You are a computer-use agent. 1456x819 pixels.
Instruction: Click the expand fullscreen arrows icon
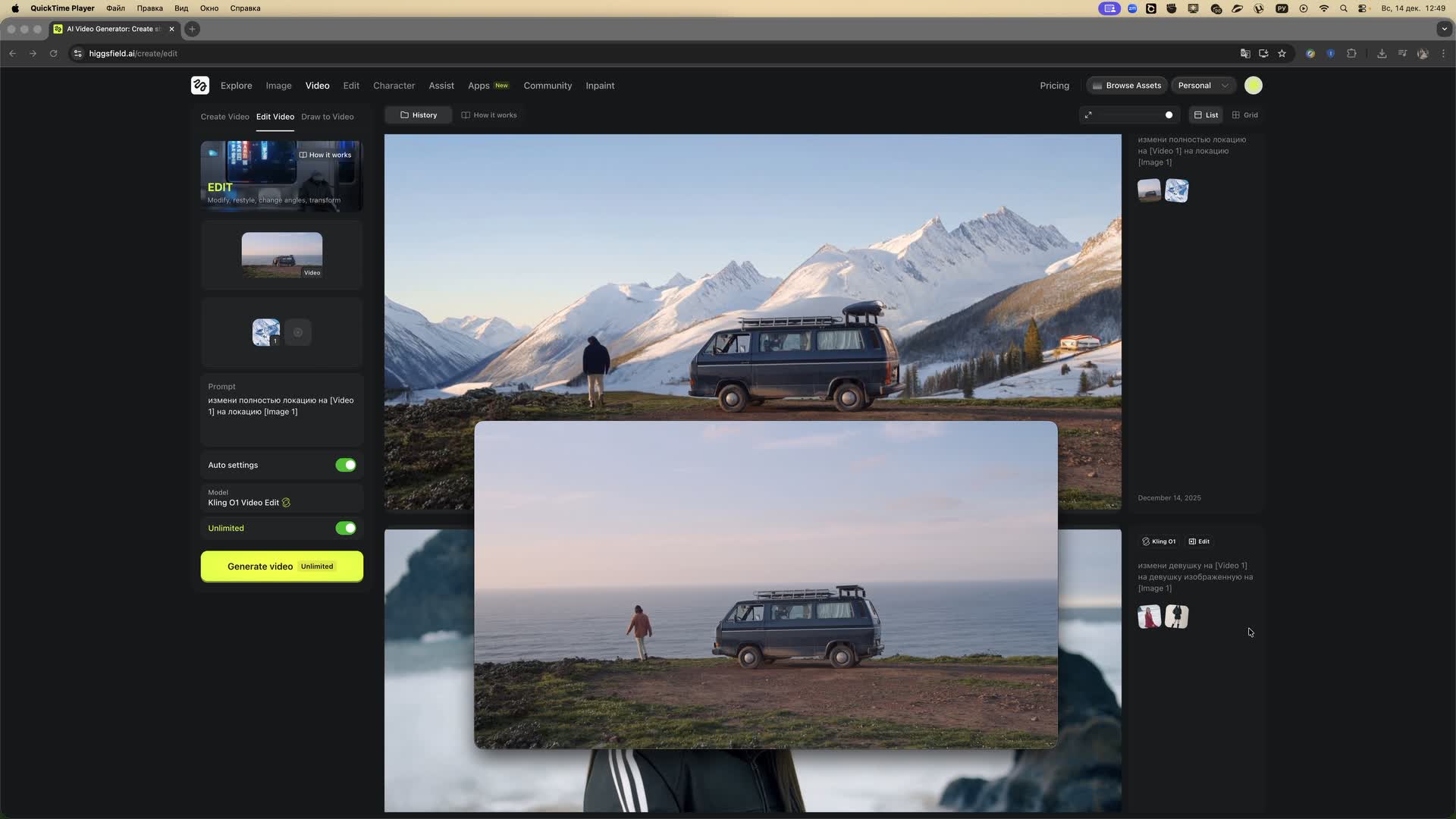(1088, 115)
